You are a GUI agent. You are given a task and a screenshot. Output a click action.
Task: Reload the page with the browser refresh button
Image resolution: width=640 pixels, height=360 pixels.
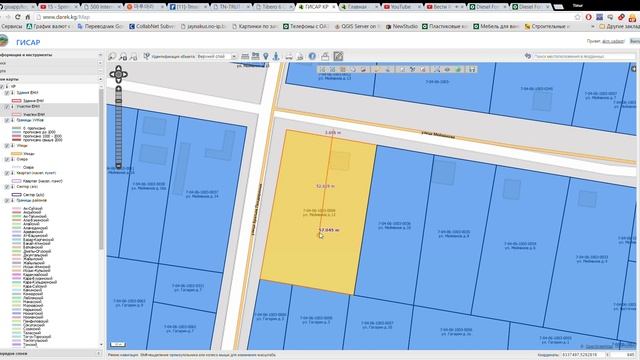click(18, 17)
